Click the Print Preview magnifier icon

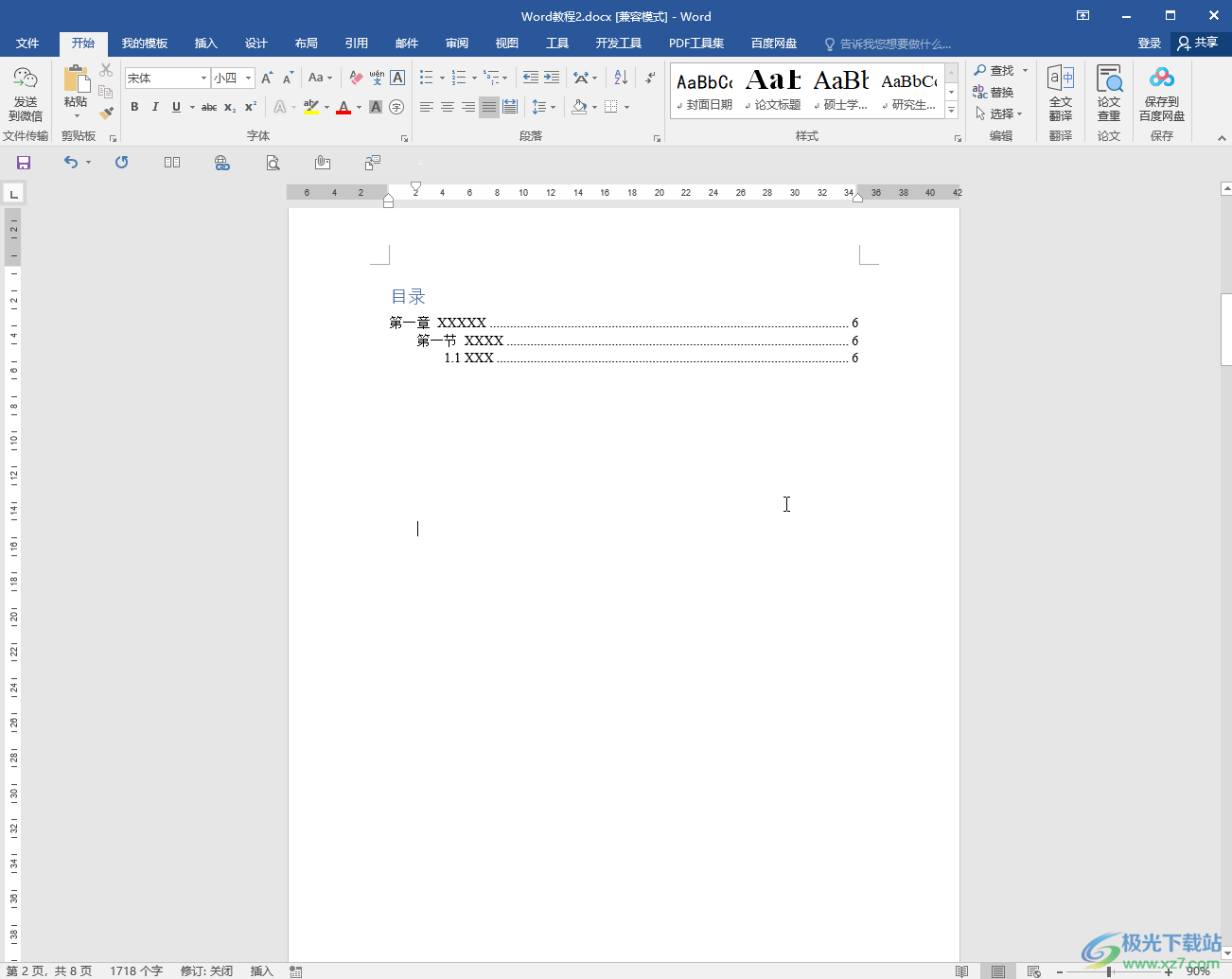point(273,163)
